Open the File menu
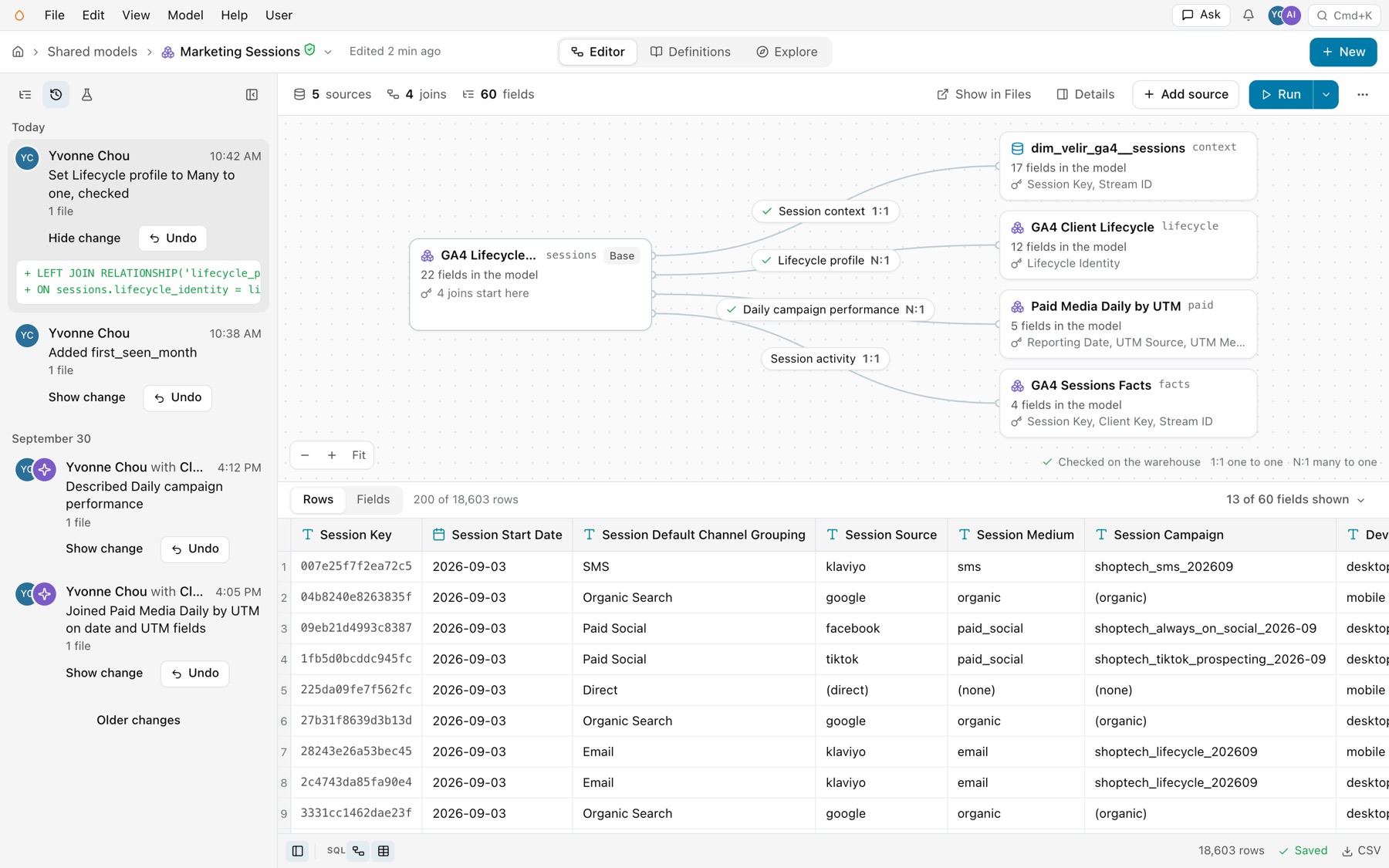This screenshot has height=868, width=1389. 54,15
